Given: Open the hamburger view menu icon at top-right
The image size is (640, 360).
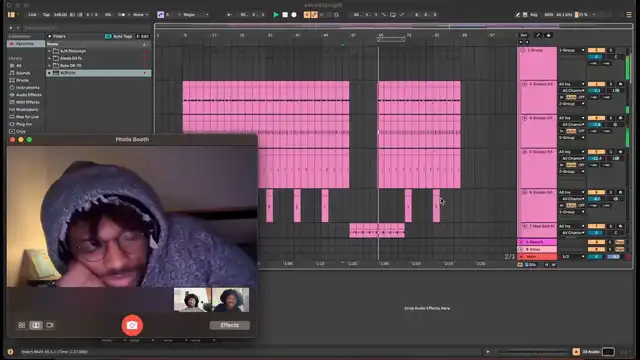Looking at the screenshot, I should 629,15.
